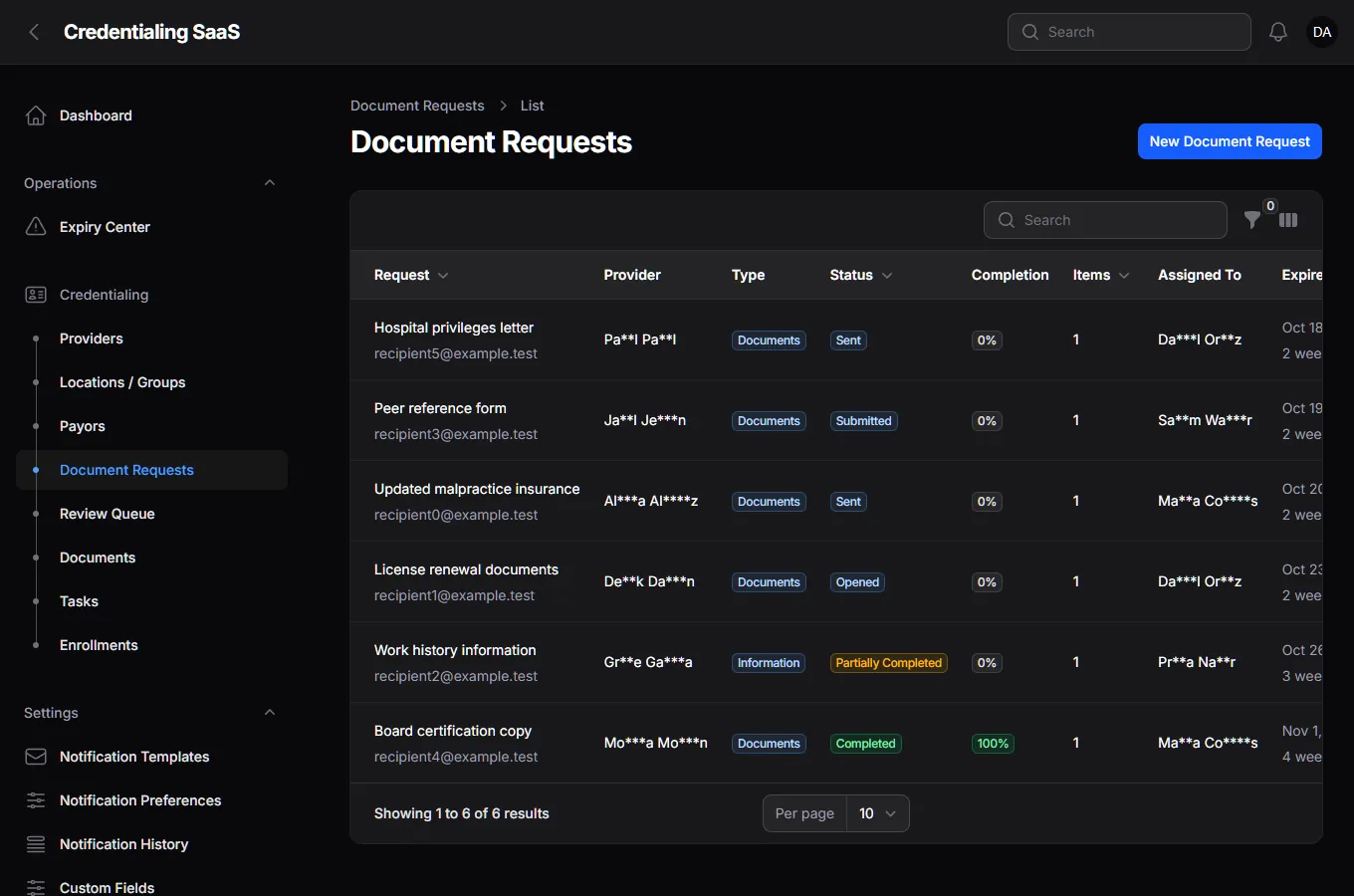Click the back arrow beside Credentialing SaaS
Image resolution: width=1354 pixels, height=896 pixels.
[34, 32]
